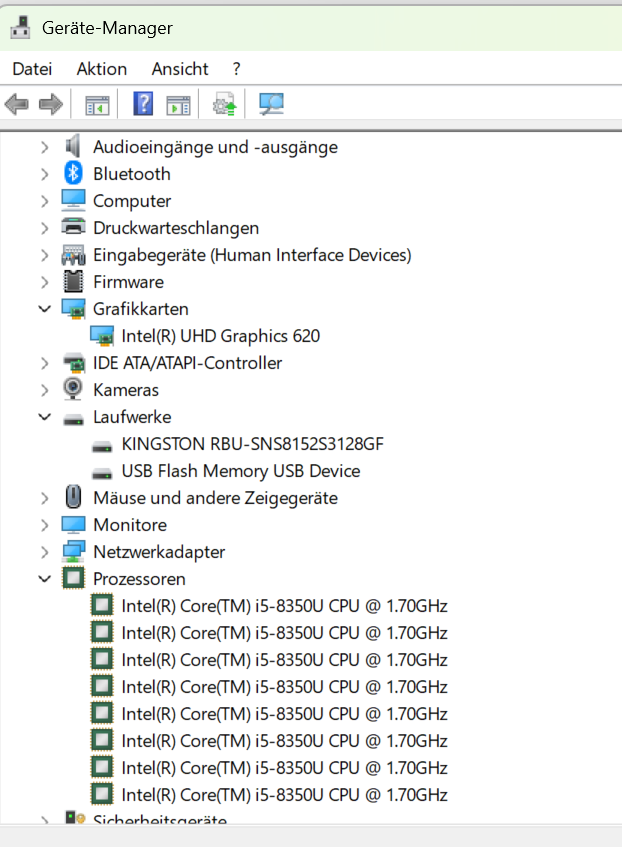Click the Computer monitor icon
The image size is (622, 847).
73,200
